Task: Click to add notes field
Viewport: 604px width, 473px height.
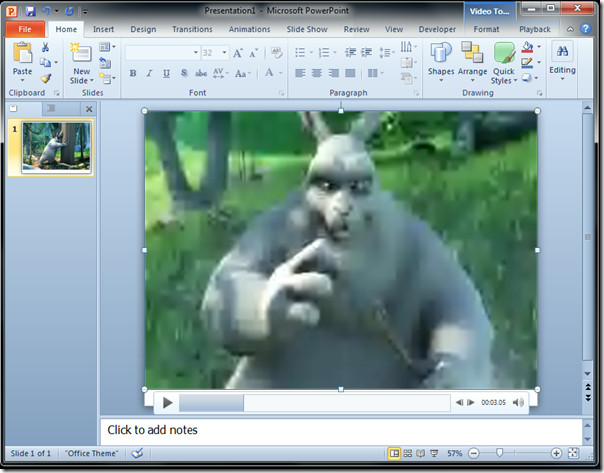Action: click(x=341, y=430)
